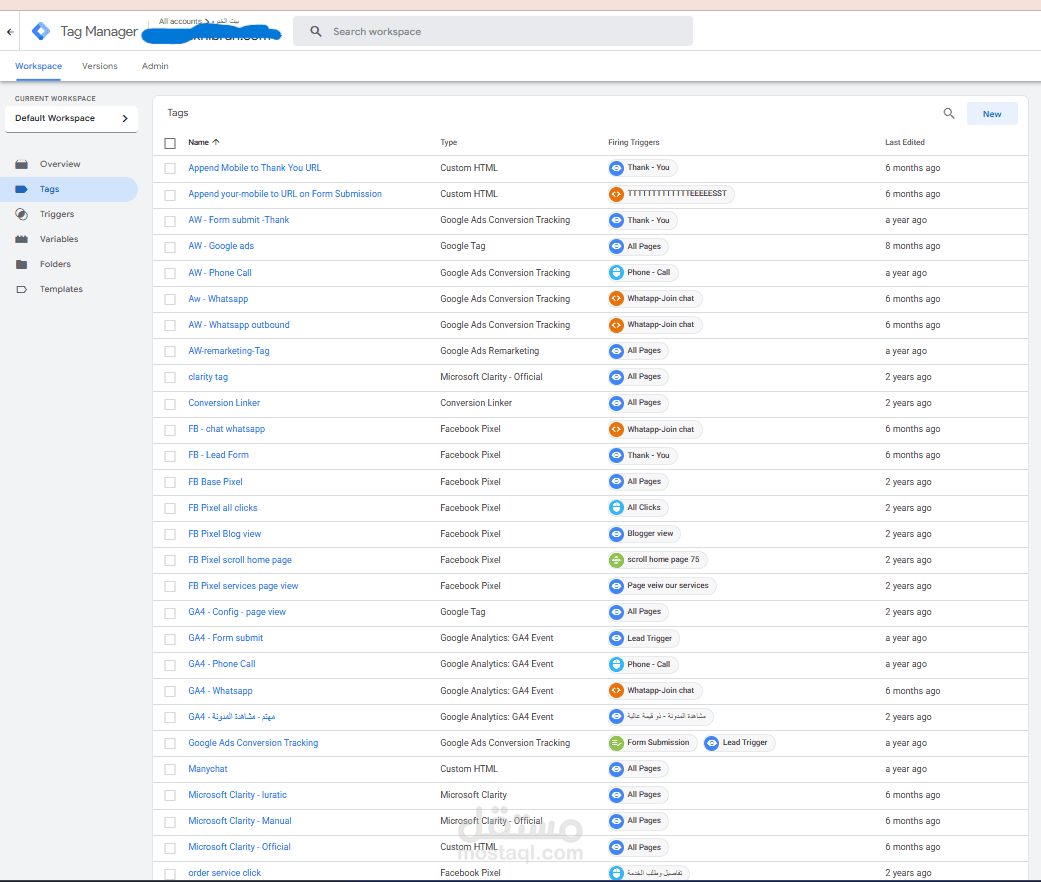Image resolution: width=1041 pixels, height=882 pixels.
Task: Open the Append your-mobile to URL on Form Submission tag
Action: (x=285, y=194)
